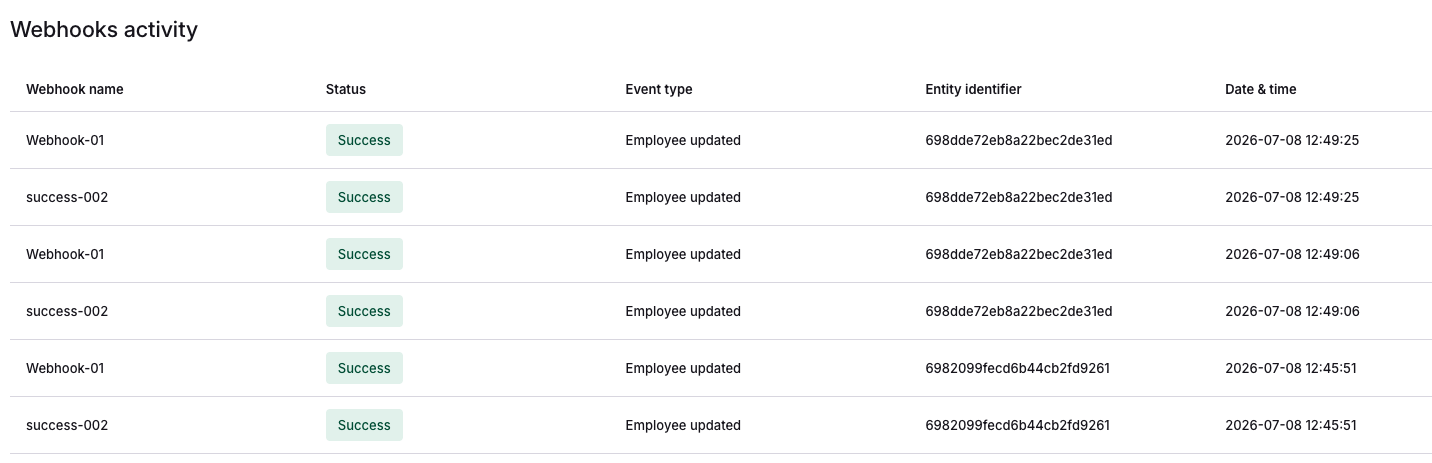Click the Status column header
This screenshot has width=1432, height=463.
pos(346,89)
